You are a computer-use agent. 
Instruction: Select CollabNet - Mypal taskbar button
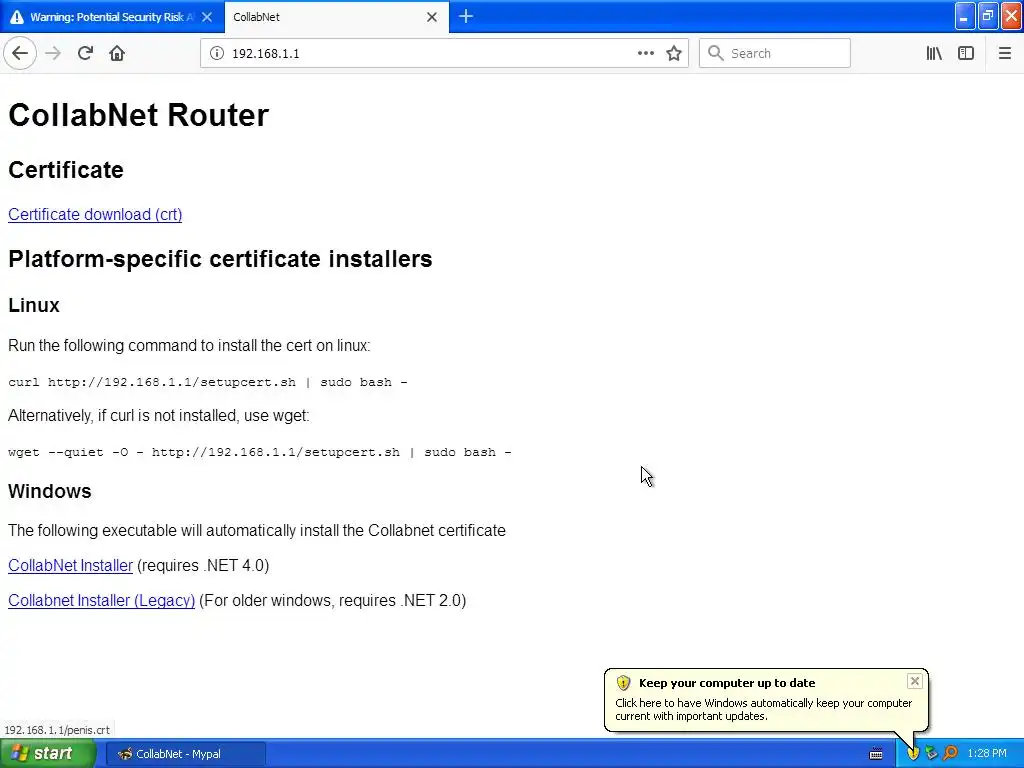pos(185,754)
